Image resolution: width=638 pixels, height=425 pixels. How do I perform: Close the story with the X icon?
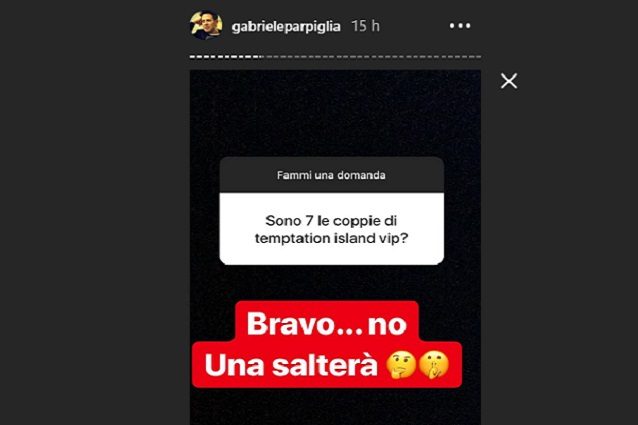click(x=509, y=81)
